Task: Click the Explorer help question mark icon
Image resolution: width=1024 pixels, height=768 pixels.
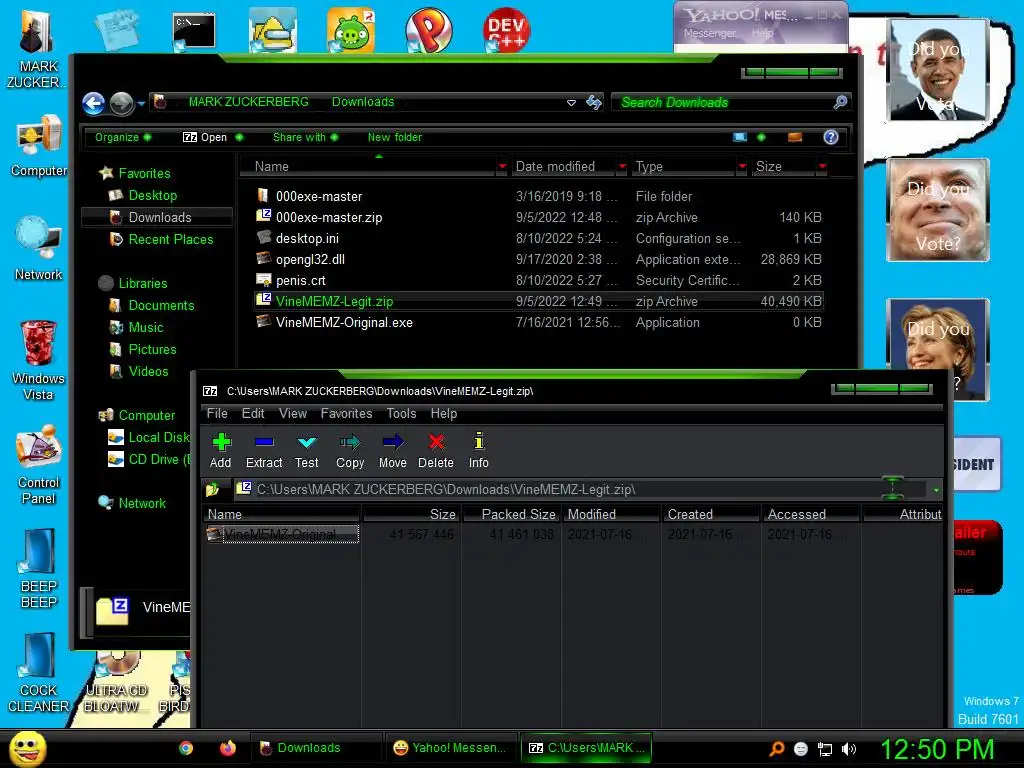Action: 831,137
